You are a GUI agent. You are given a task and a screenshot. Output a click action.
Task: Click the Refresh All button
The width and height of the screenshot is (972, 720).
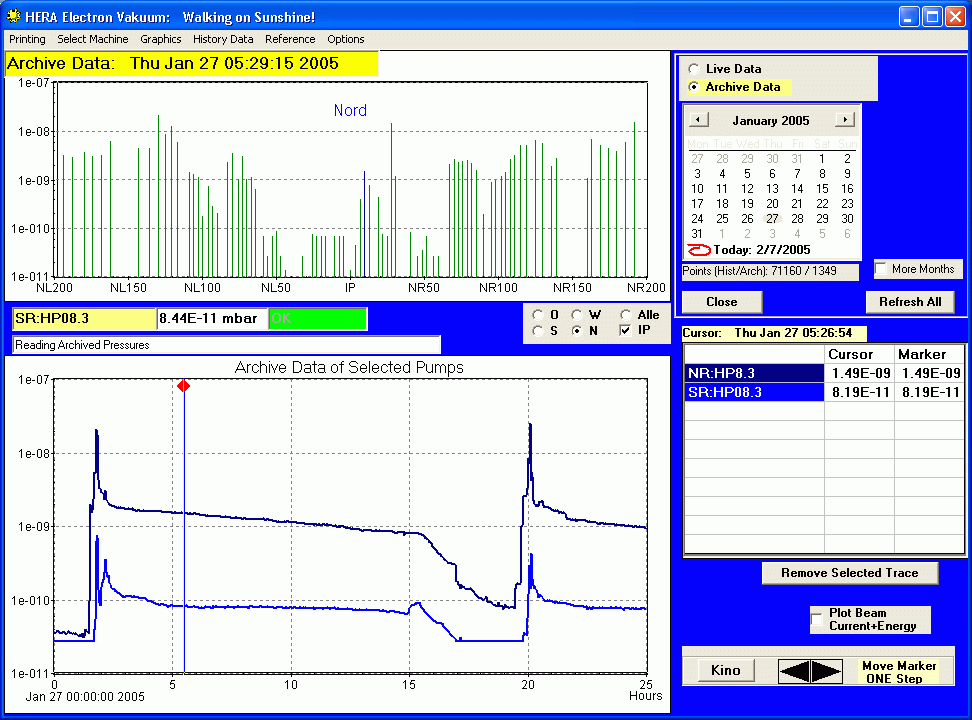[909, 302]
